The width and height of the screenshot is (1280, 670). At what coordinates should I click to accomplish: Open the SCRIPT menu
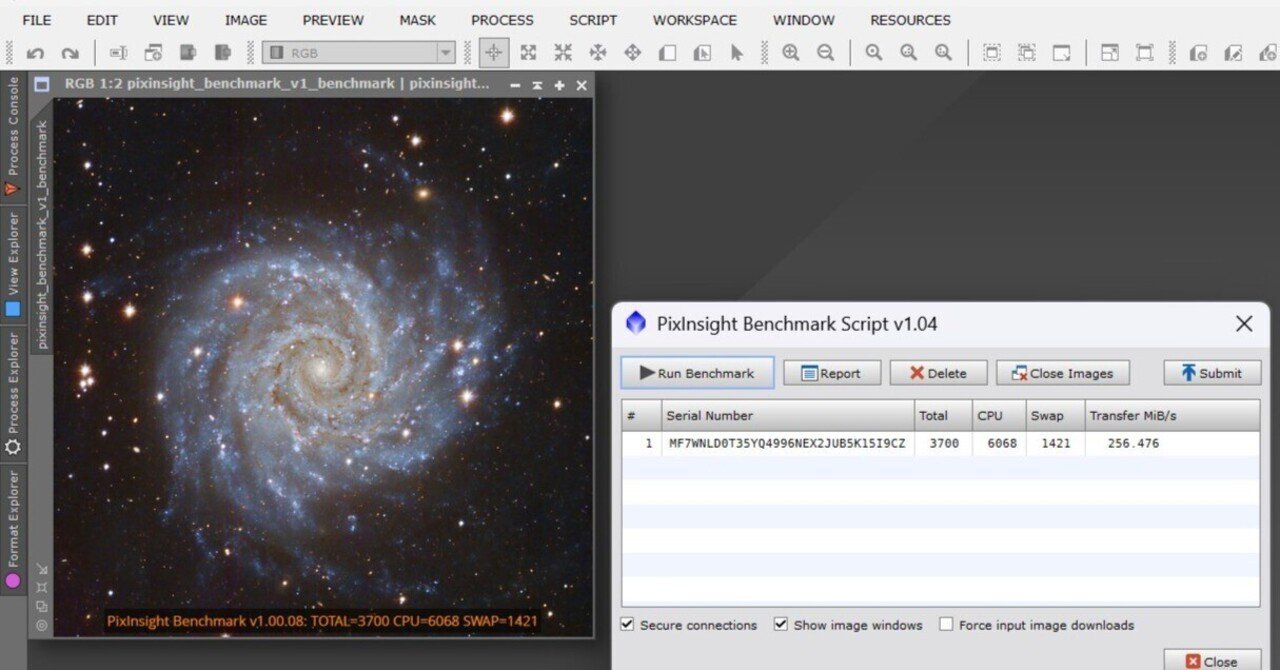593,19
